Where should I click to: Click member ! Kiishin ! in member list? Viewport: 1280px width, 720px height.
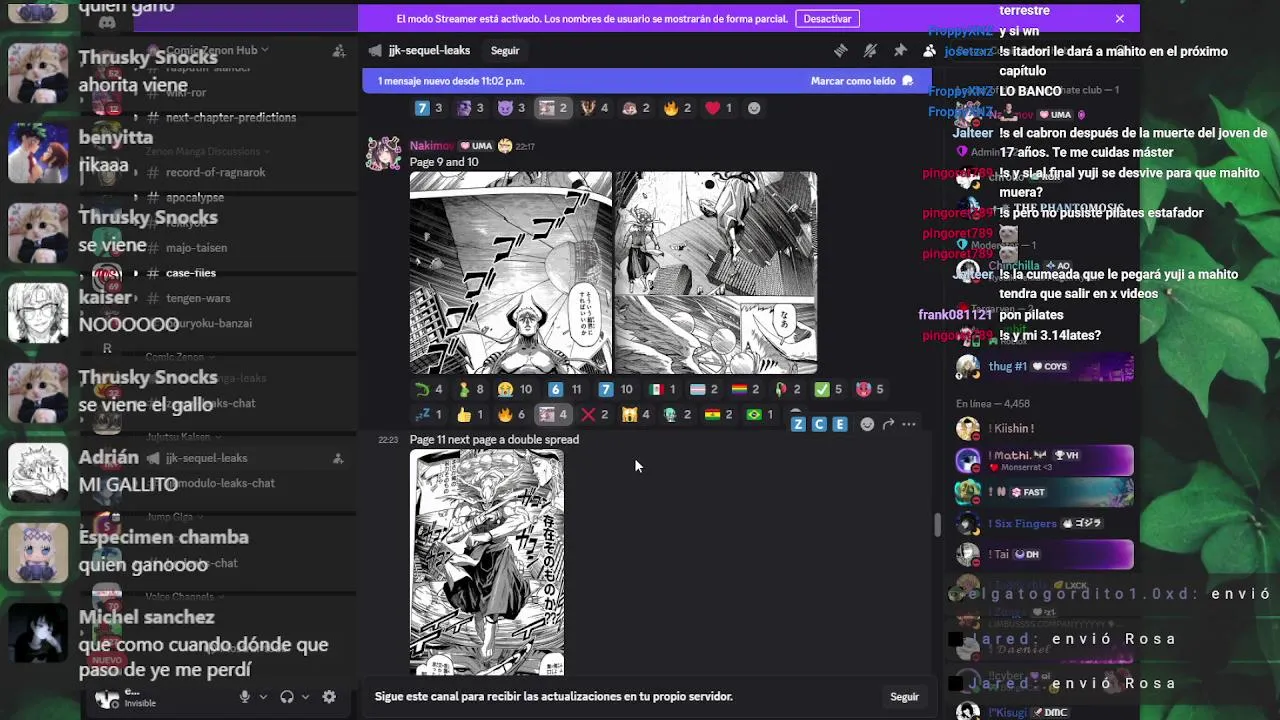[x=1043, y=428]
